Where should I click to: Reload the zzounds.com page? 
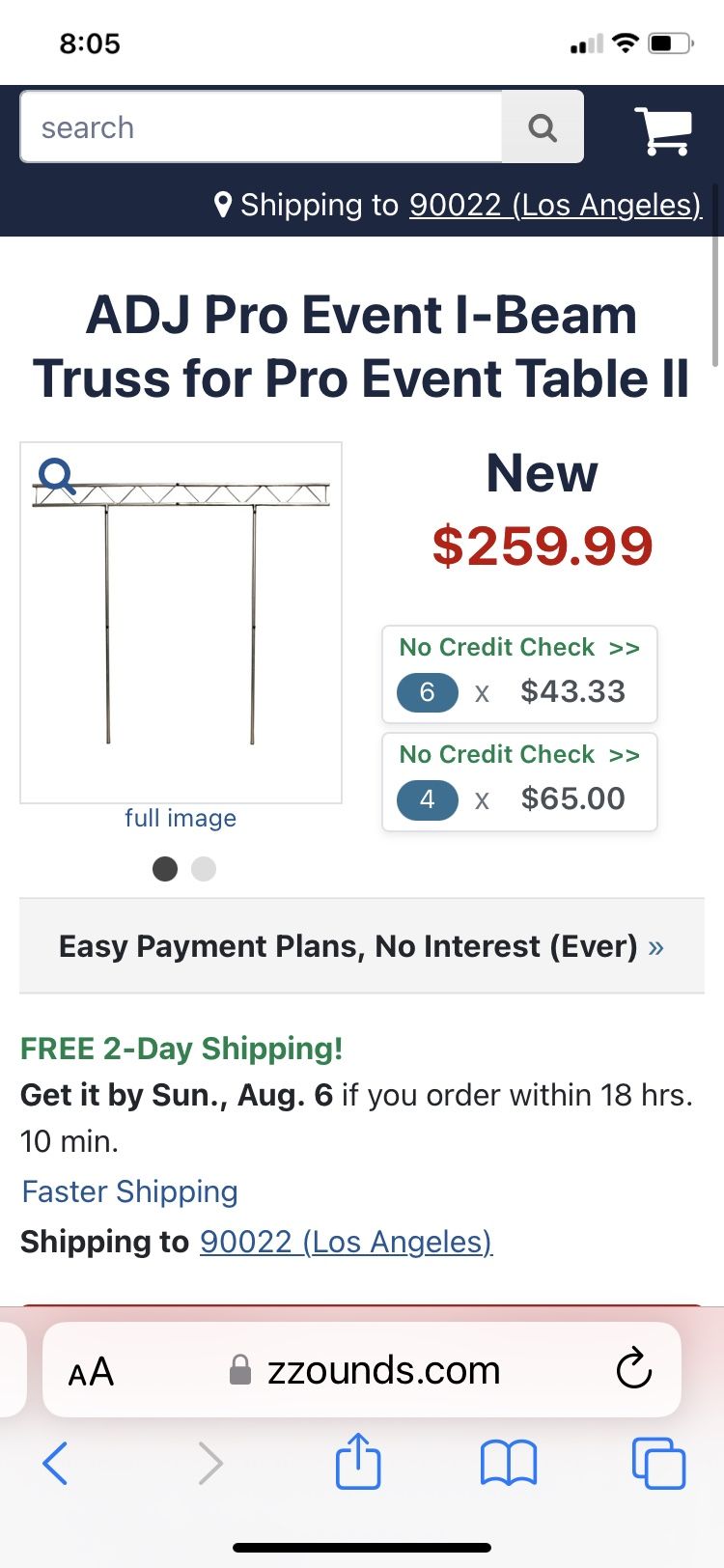click(x=634, y=1369)
